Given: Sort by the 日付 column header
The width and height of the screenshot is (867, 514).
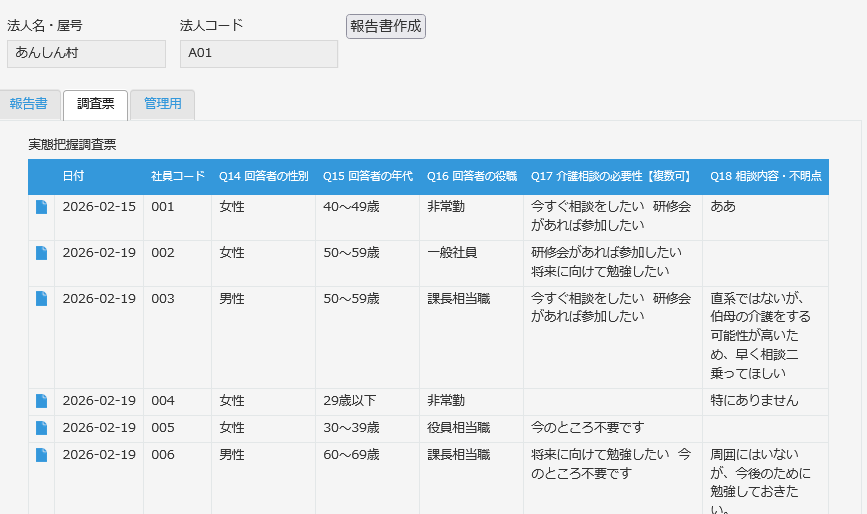Looking at the screenshot, I should pos(73,176).
